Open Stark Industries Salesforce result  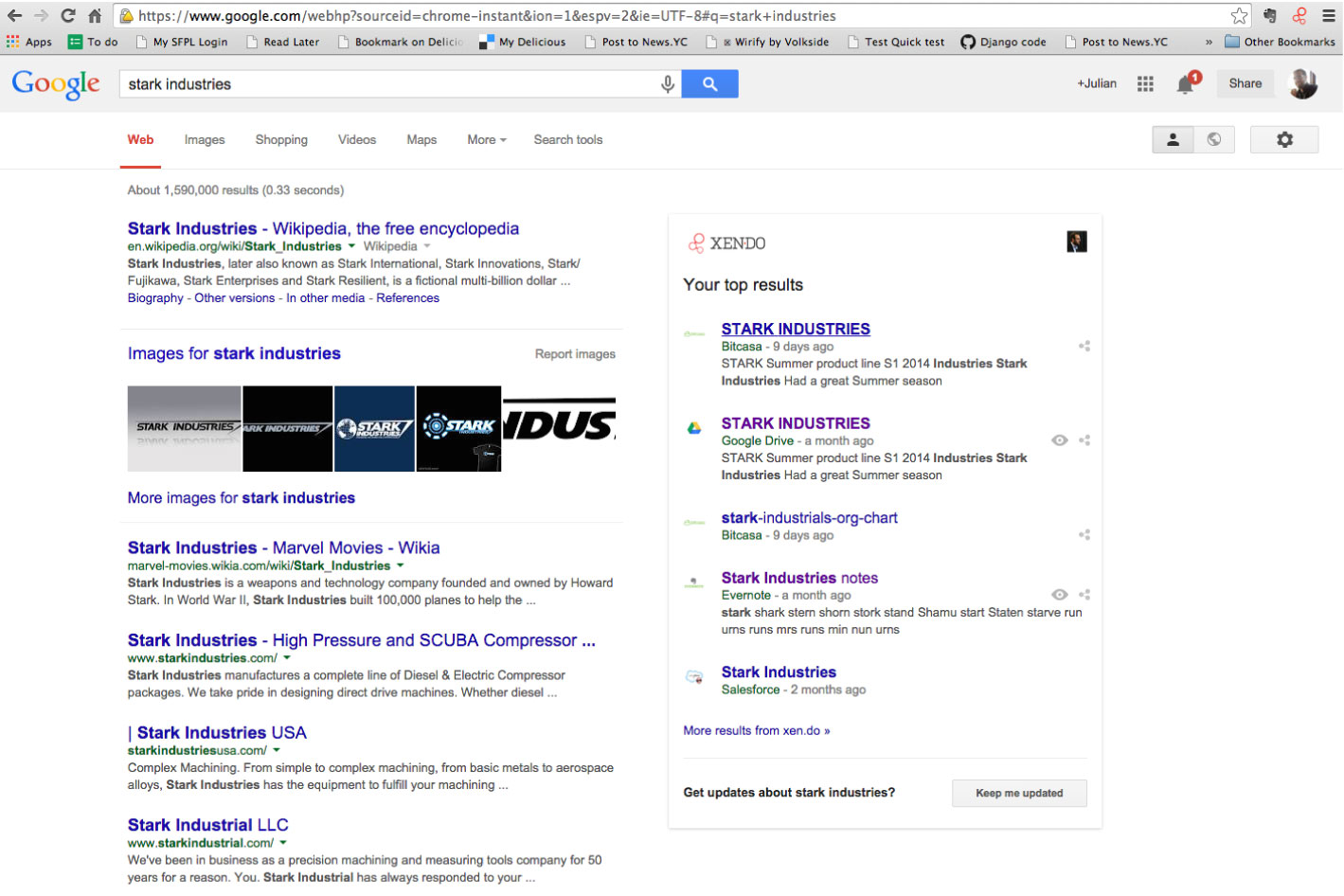(x=779, y=672)
